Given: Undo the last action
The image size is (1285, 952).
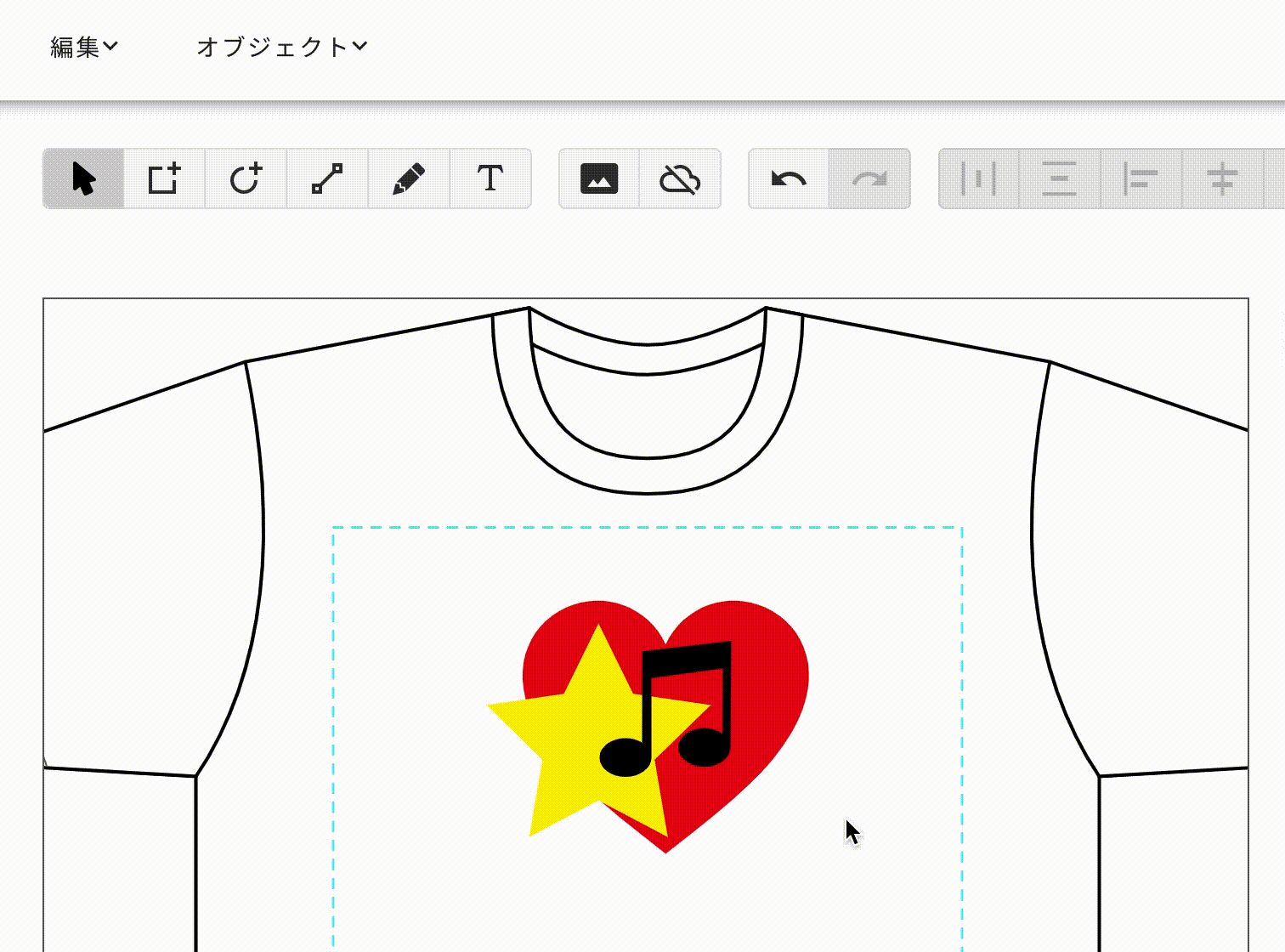Looking at the screenshot, I should pyautogui.click(x=789, y=178).
